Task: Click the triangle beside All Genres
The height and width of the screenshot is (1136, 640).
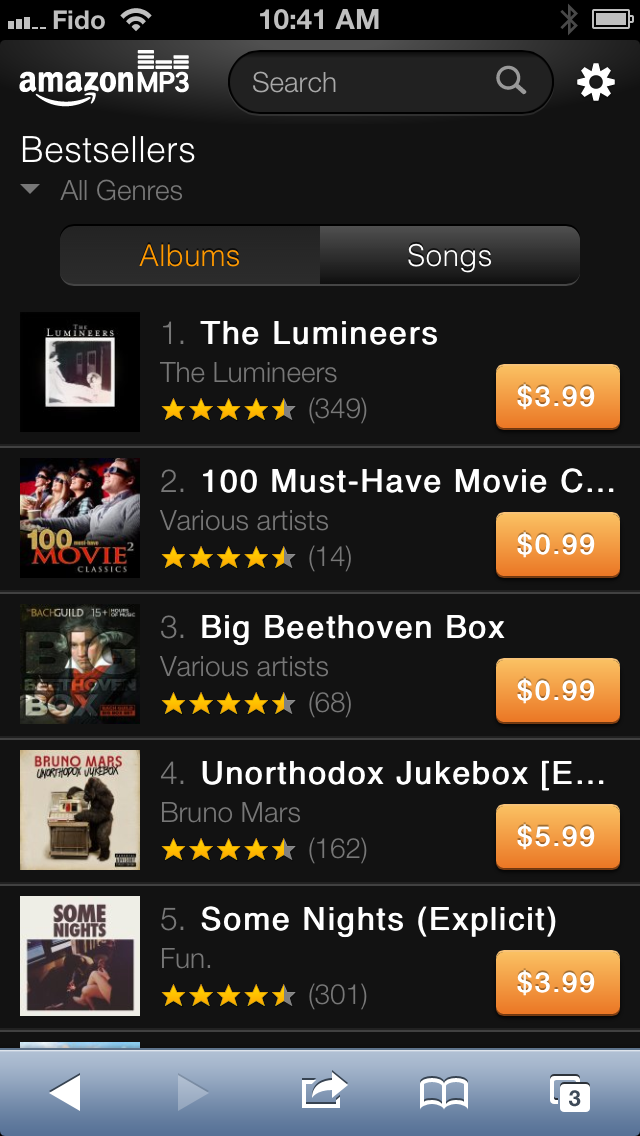Action: click(30, 190)
